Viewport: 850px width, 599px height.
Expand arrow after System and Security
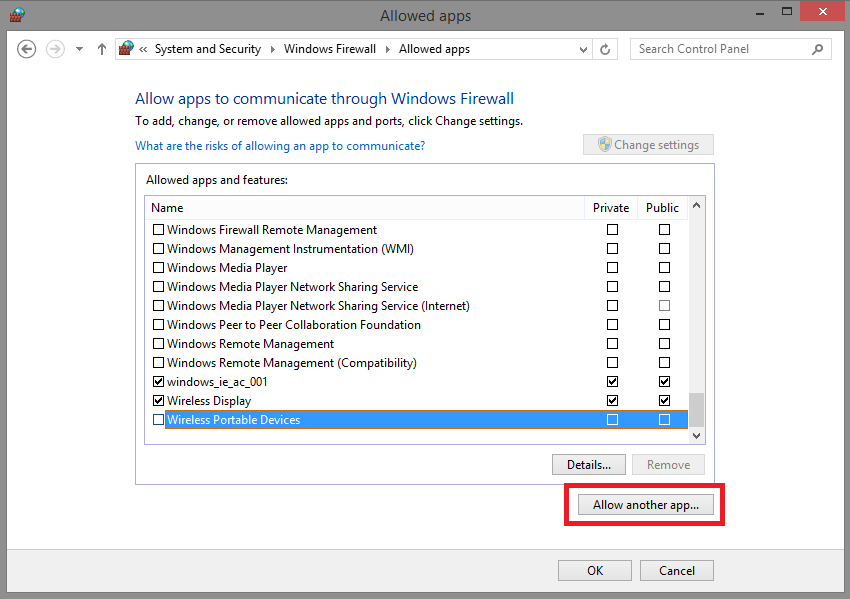click(273, 49)
